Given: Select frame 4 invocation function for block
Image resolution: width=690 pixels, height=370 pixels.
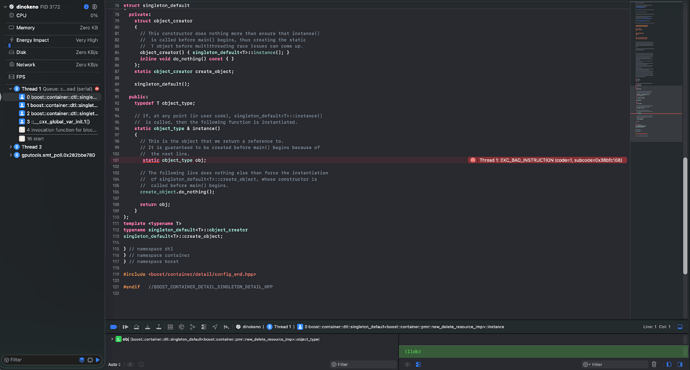Looking at the screenshot, I should (x=58, y=130).
